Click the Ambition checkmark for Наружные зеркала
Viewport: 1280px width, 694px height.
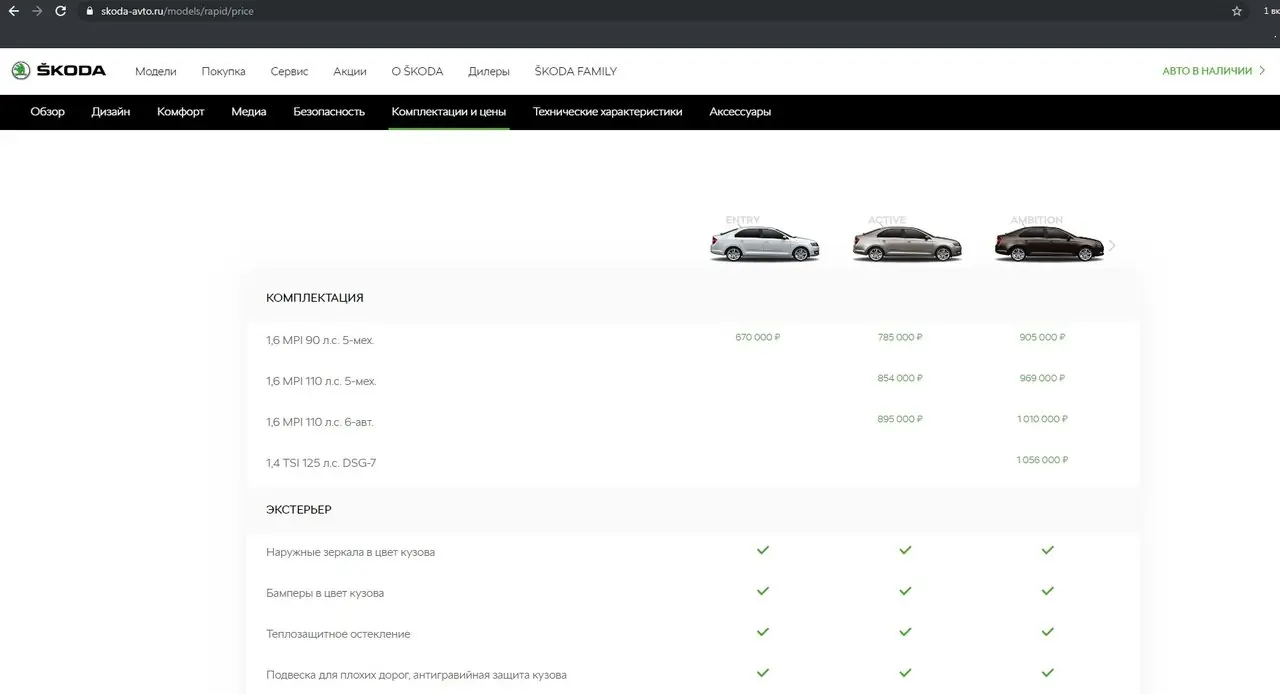click(1048, 550)
